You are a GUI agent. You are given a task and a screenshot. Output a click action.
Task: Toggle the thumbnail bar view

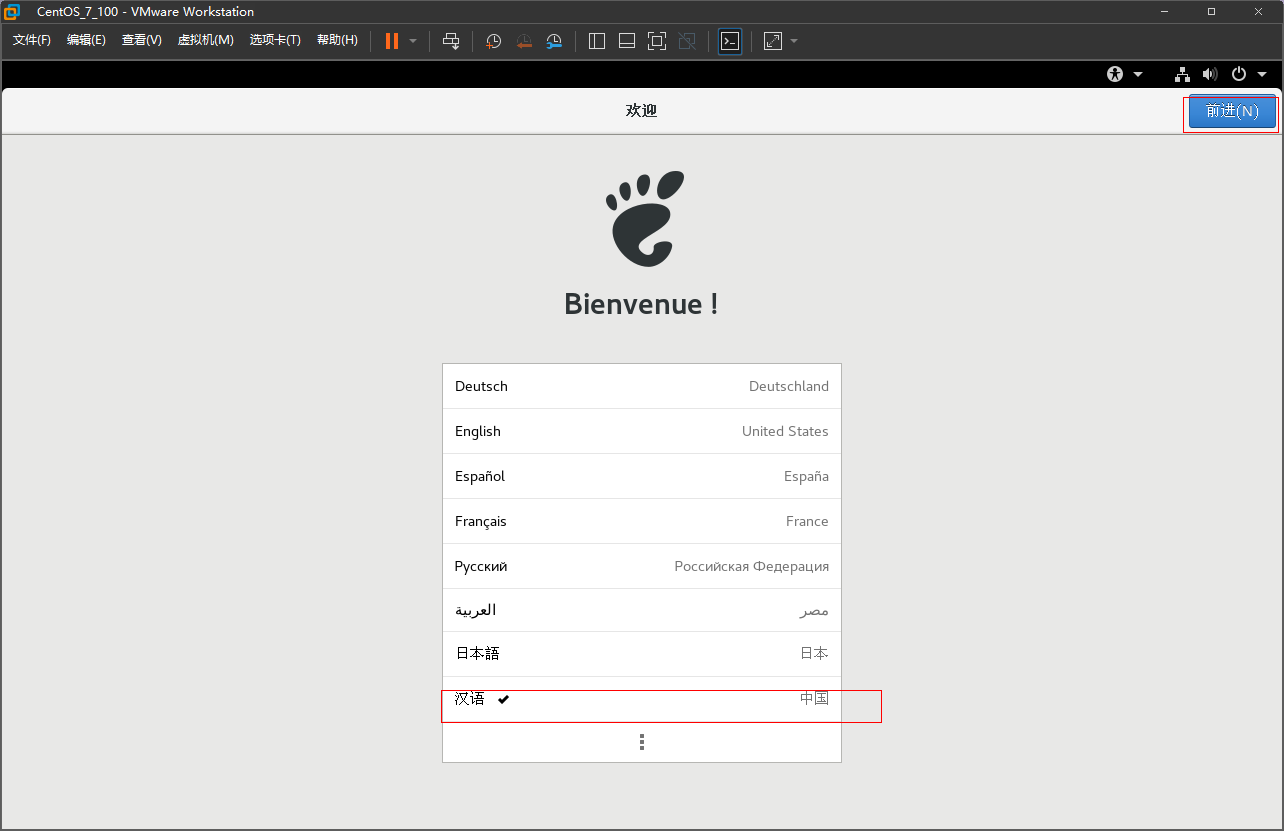[x=627, y=41]
